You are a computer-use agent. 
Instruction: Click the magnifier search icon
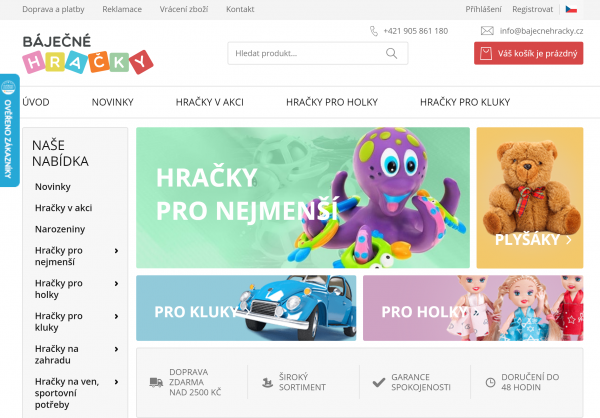391,53
